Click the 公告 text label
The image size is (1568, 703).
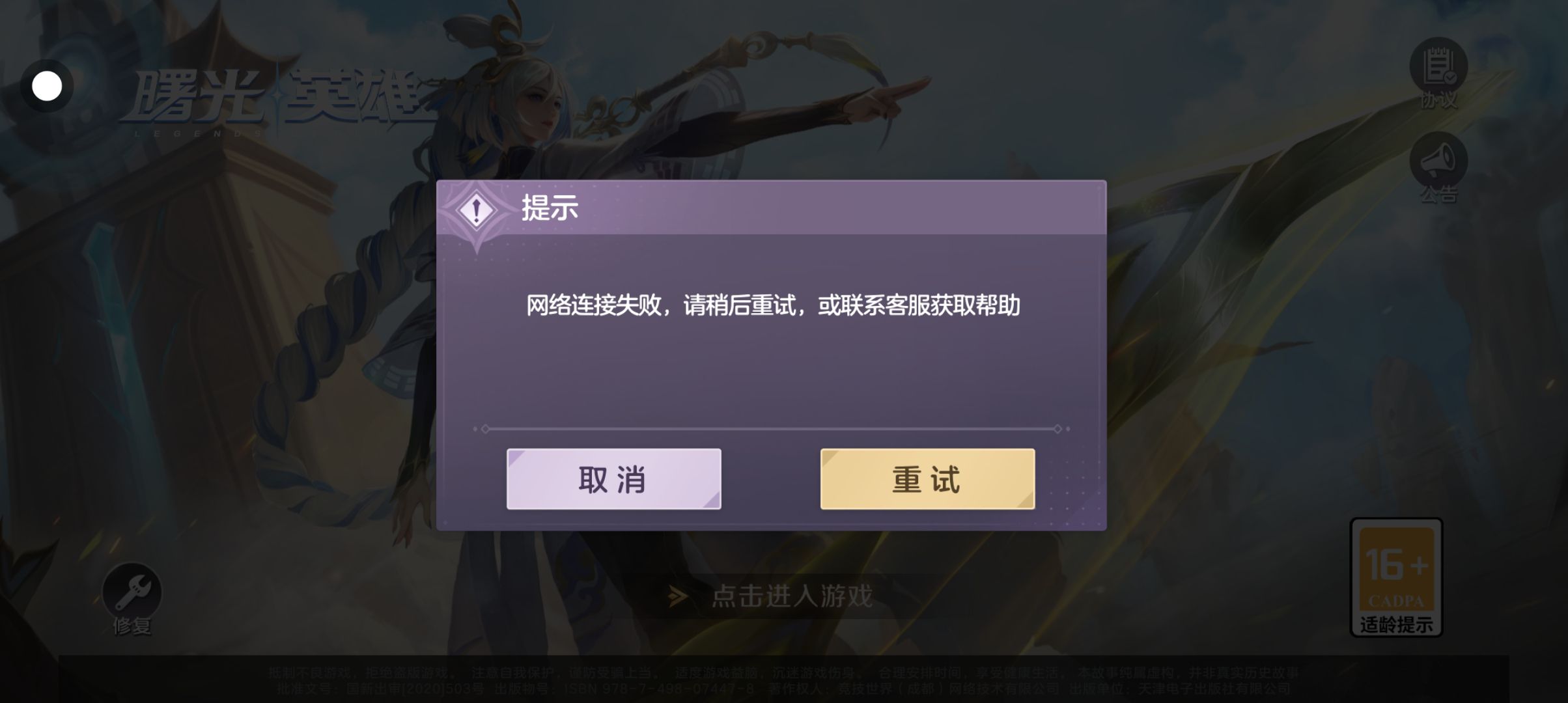[x=1438, y=194]
